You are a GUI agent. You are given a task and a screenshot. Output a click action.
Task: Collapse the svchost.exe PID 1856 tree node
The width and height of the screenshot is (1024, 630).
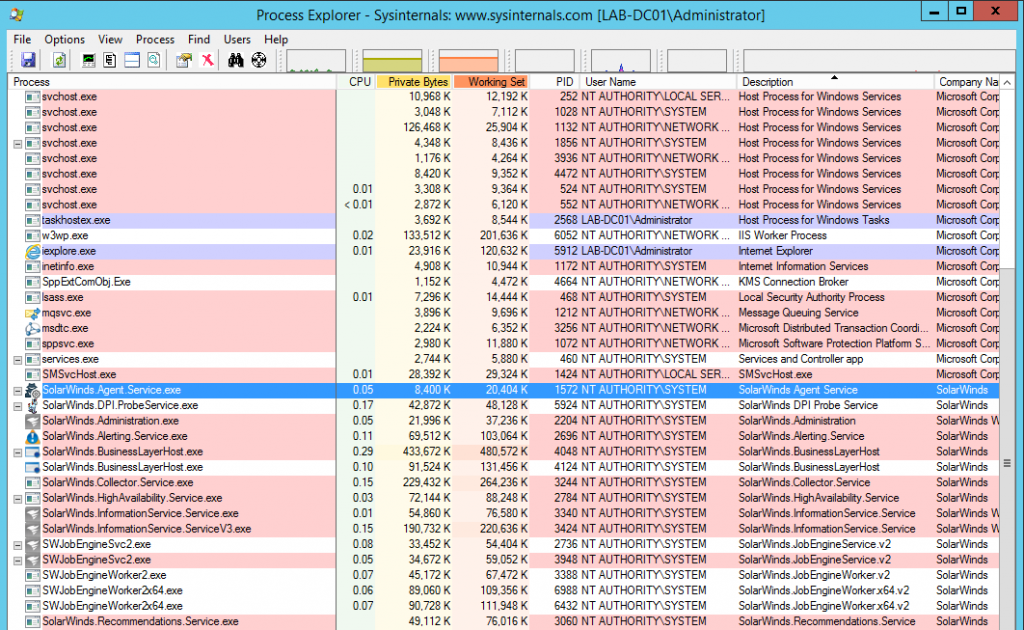click(18, 144)
